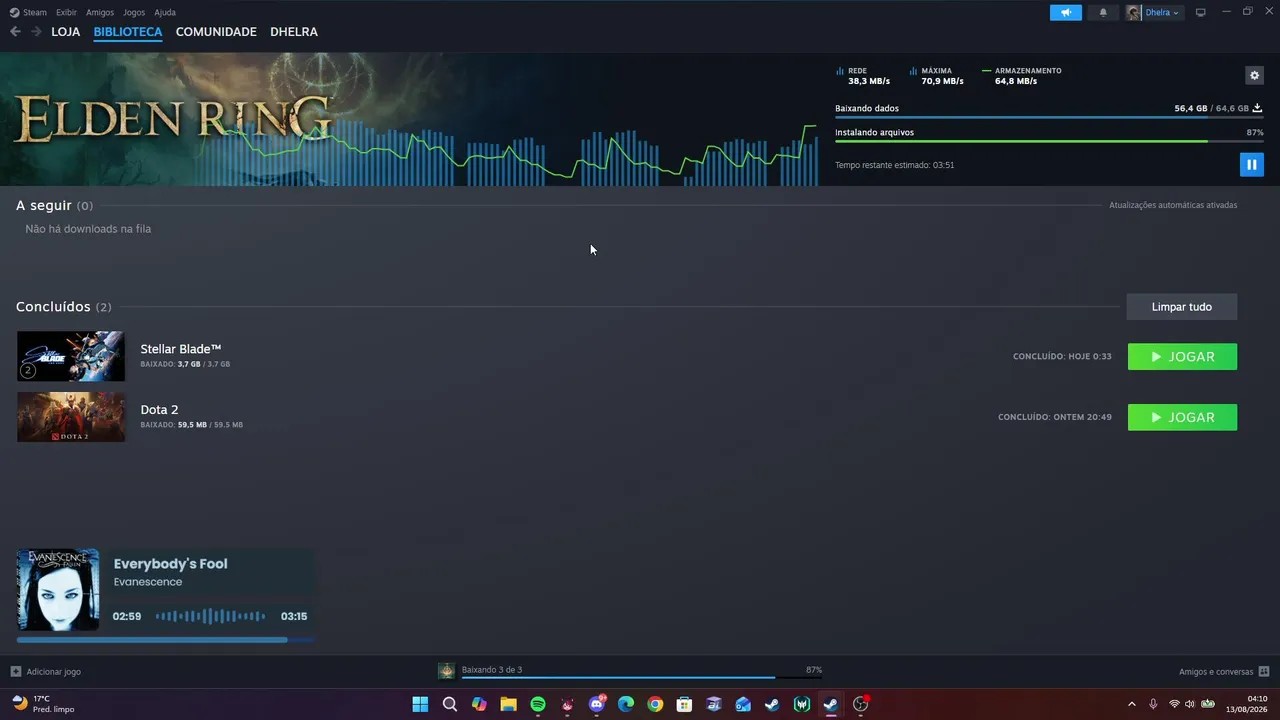Open Copilot from the taskbar

pyautogui.click(x=479, y=704)
